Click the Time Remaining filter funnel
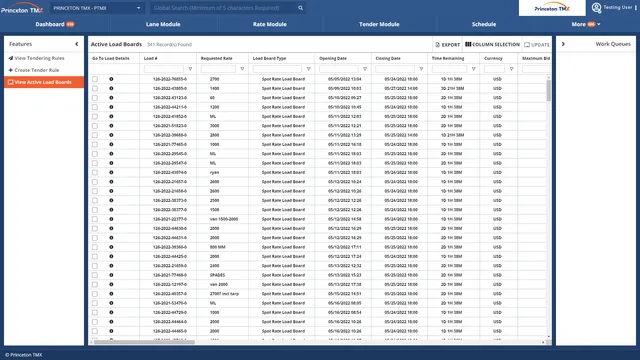640x360 pixels. [473, 69]
